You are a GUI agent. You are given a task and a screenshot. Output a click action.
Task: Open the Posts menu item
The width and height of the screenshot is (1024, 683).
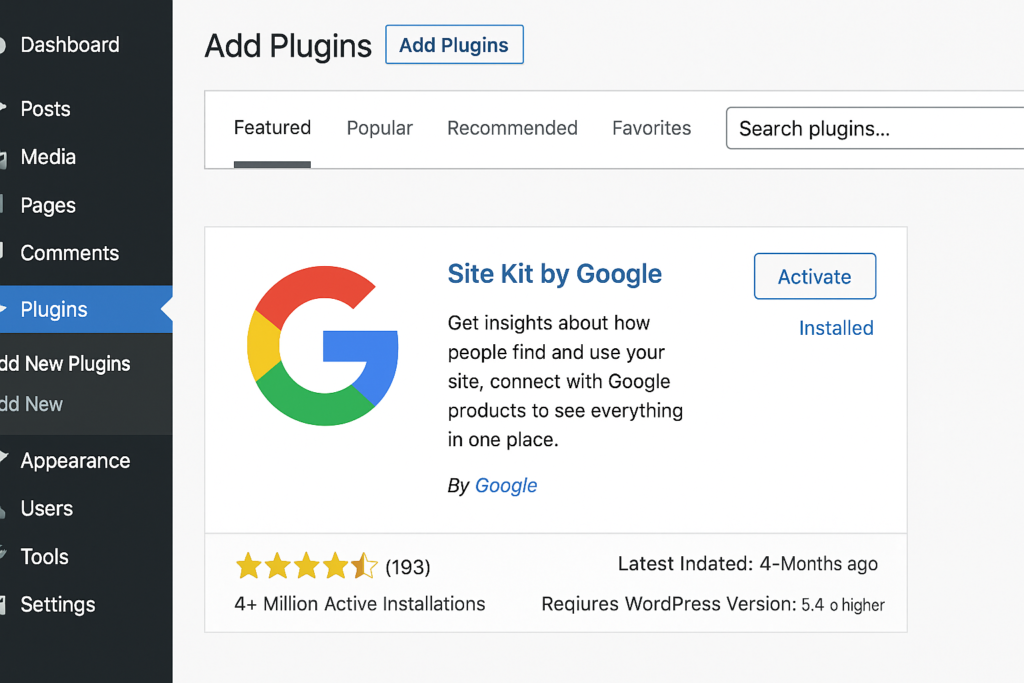coord(45,109)
